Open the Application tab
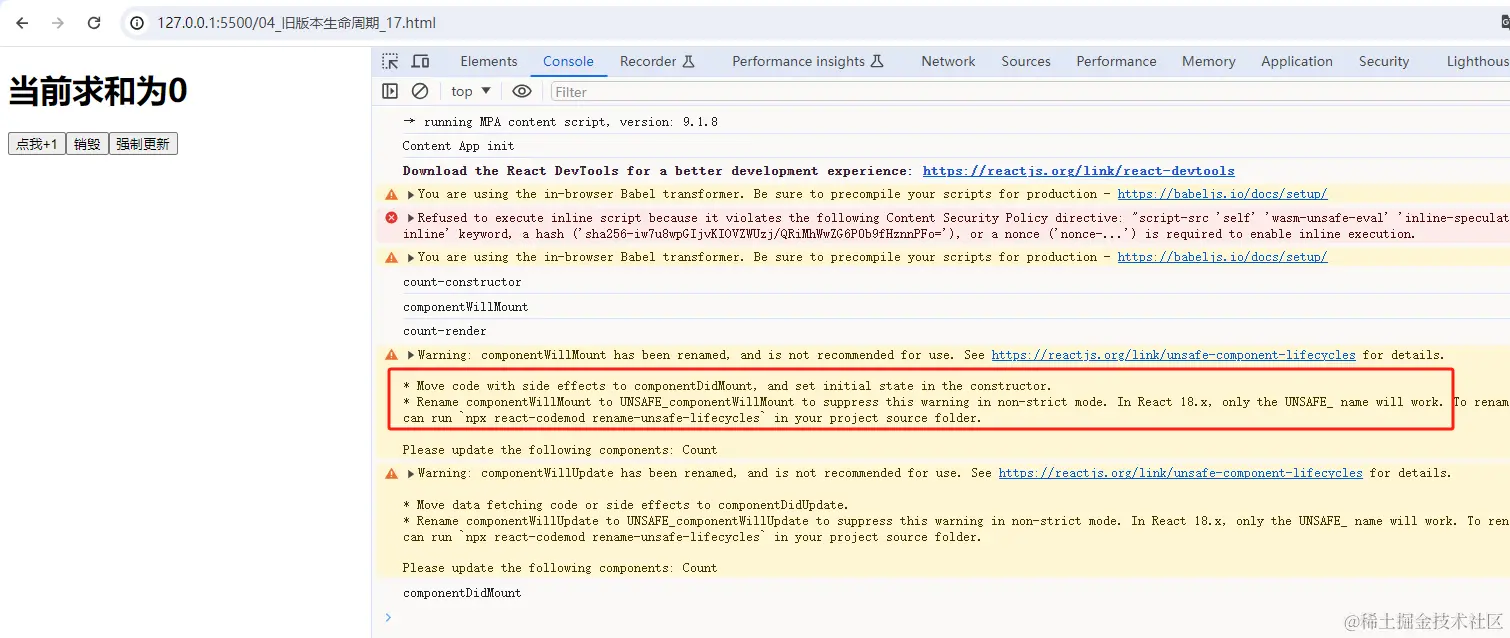The image size is (1510, 638). coord(1297,61)
